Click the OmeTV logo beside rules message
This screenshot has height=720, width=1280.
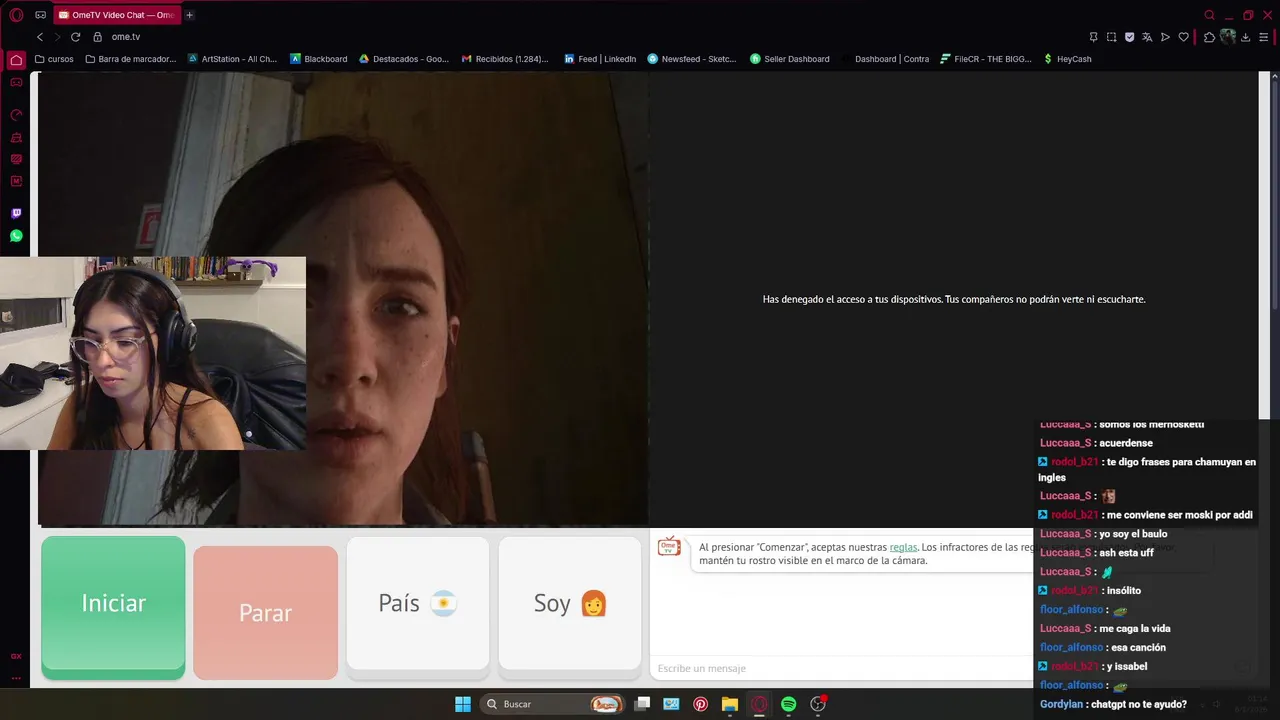669,546
